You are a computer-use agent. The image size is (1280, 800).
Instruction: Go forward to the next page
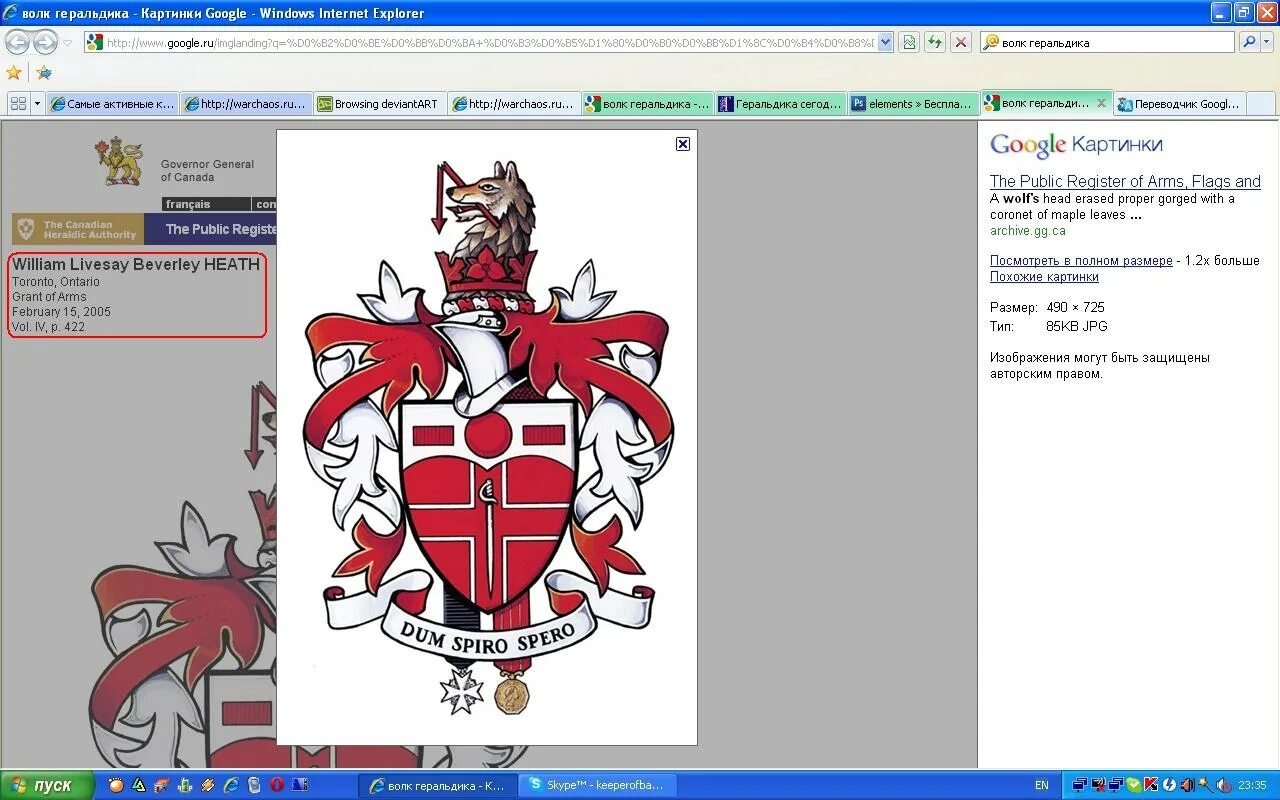tap(45, 42)
